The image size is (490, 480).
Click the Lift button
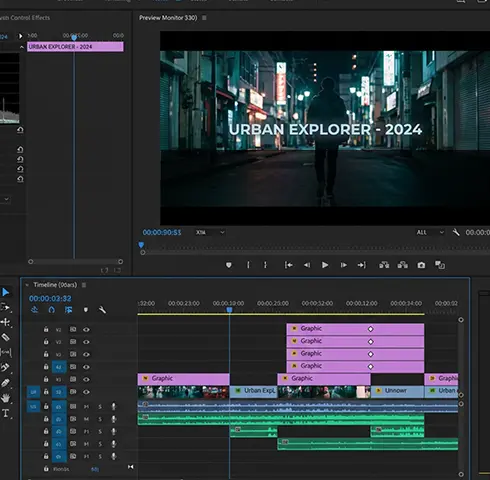click(384, 265)
